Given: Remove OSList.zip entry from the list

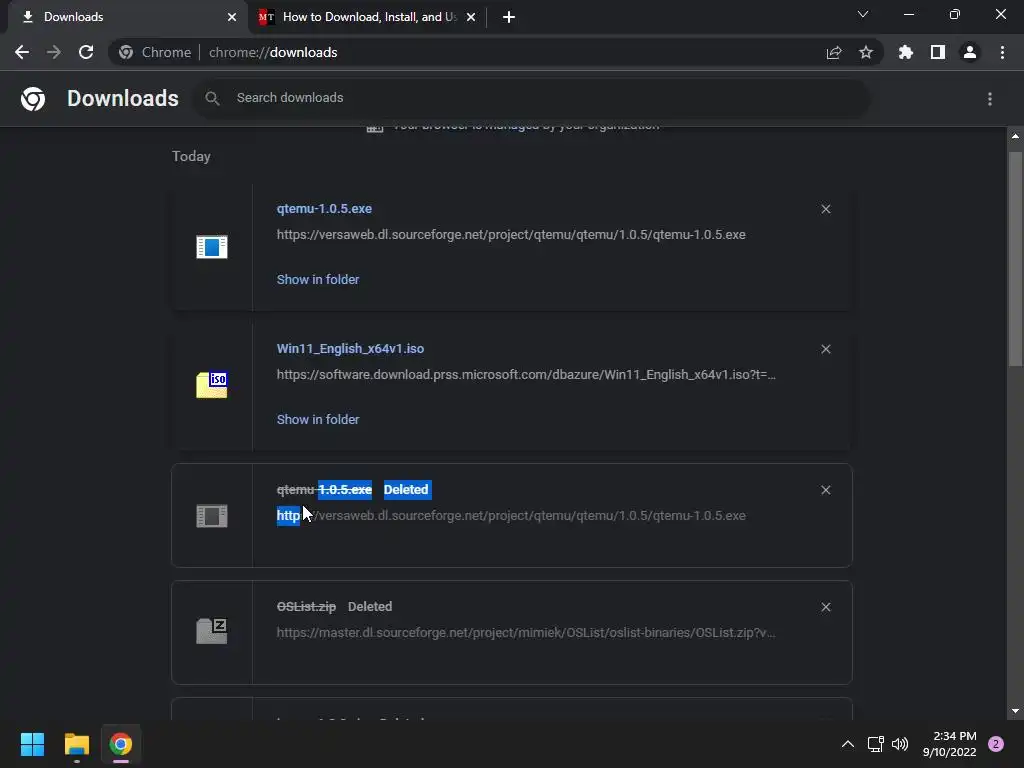Looking at the screenshot, I should click(825, 607).
